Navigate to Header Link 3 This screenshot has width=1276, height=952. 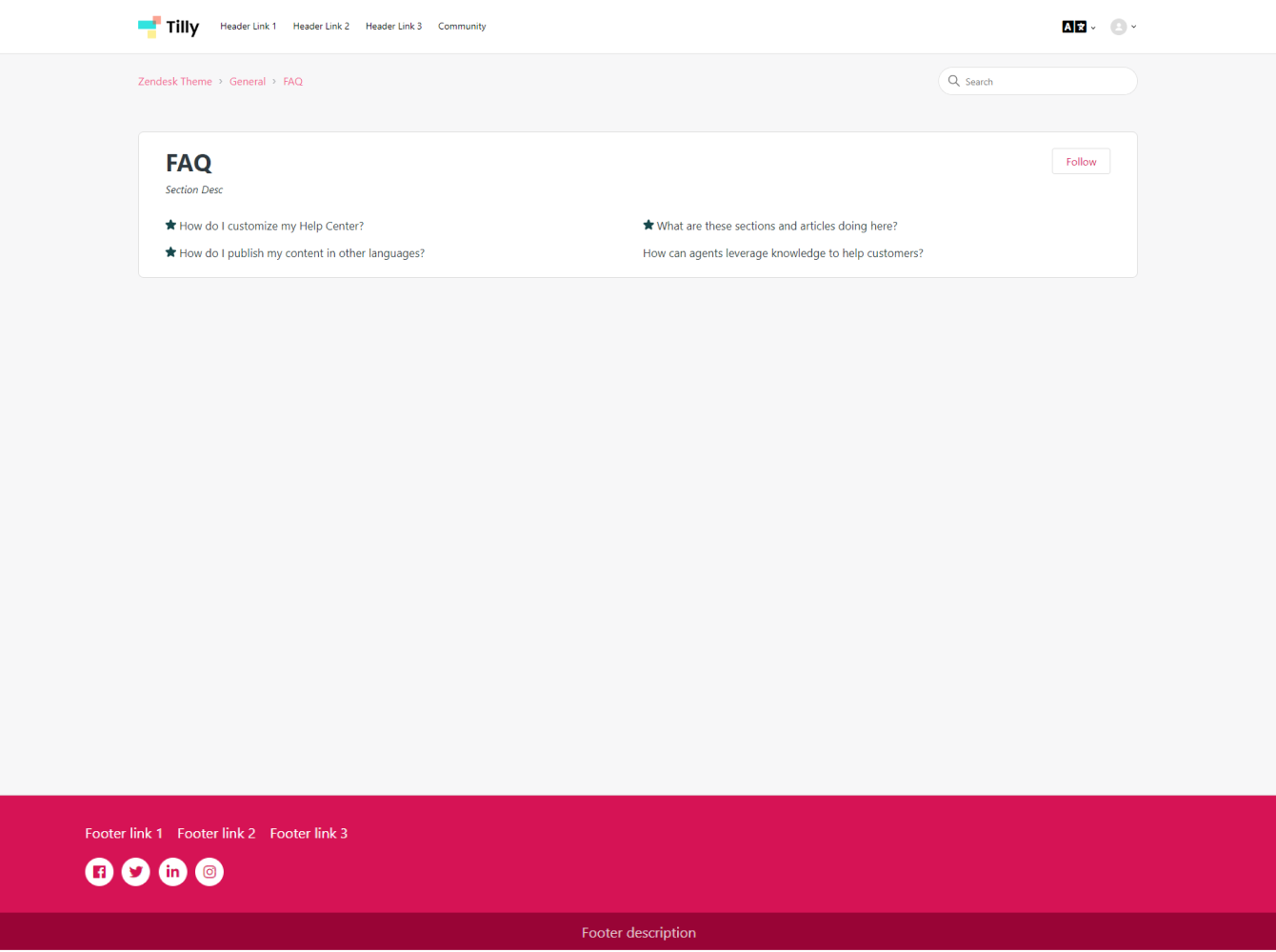click(x=393, y=27)
